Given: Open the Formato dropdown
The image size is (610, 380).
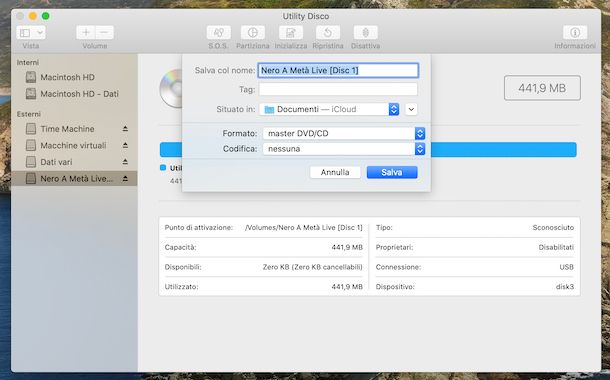Looking at the screenshot, I should tap(344, 133).
